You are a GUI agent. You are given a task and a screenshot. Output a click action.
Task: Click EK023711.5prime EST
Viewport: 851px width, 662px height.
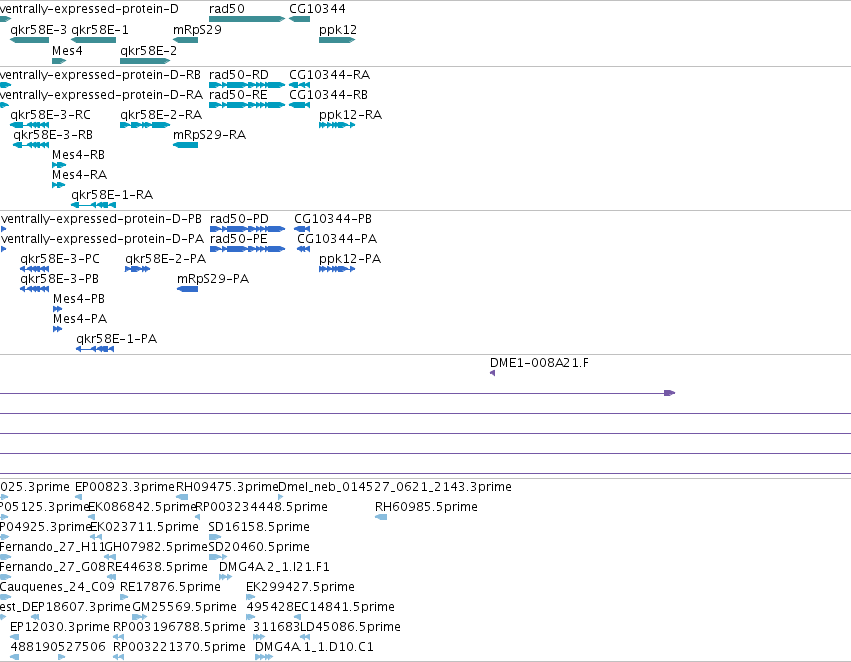[x=96, y=537]
